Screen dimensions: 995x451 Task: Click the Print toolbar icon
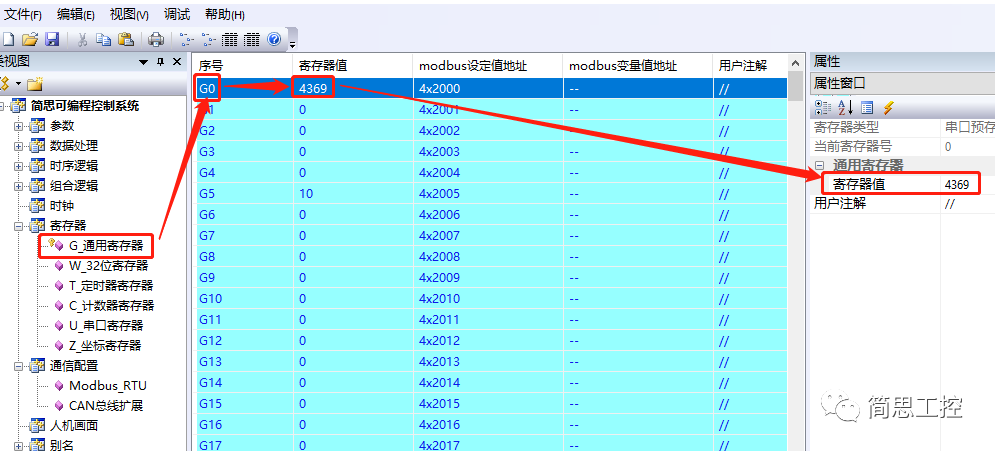156,39
